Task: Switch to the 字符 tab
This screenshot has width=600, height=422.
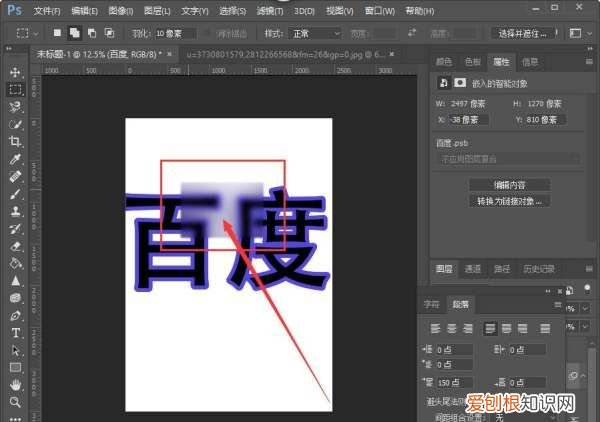Action: pyautogui.click(x=432, y=305)
